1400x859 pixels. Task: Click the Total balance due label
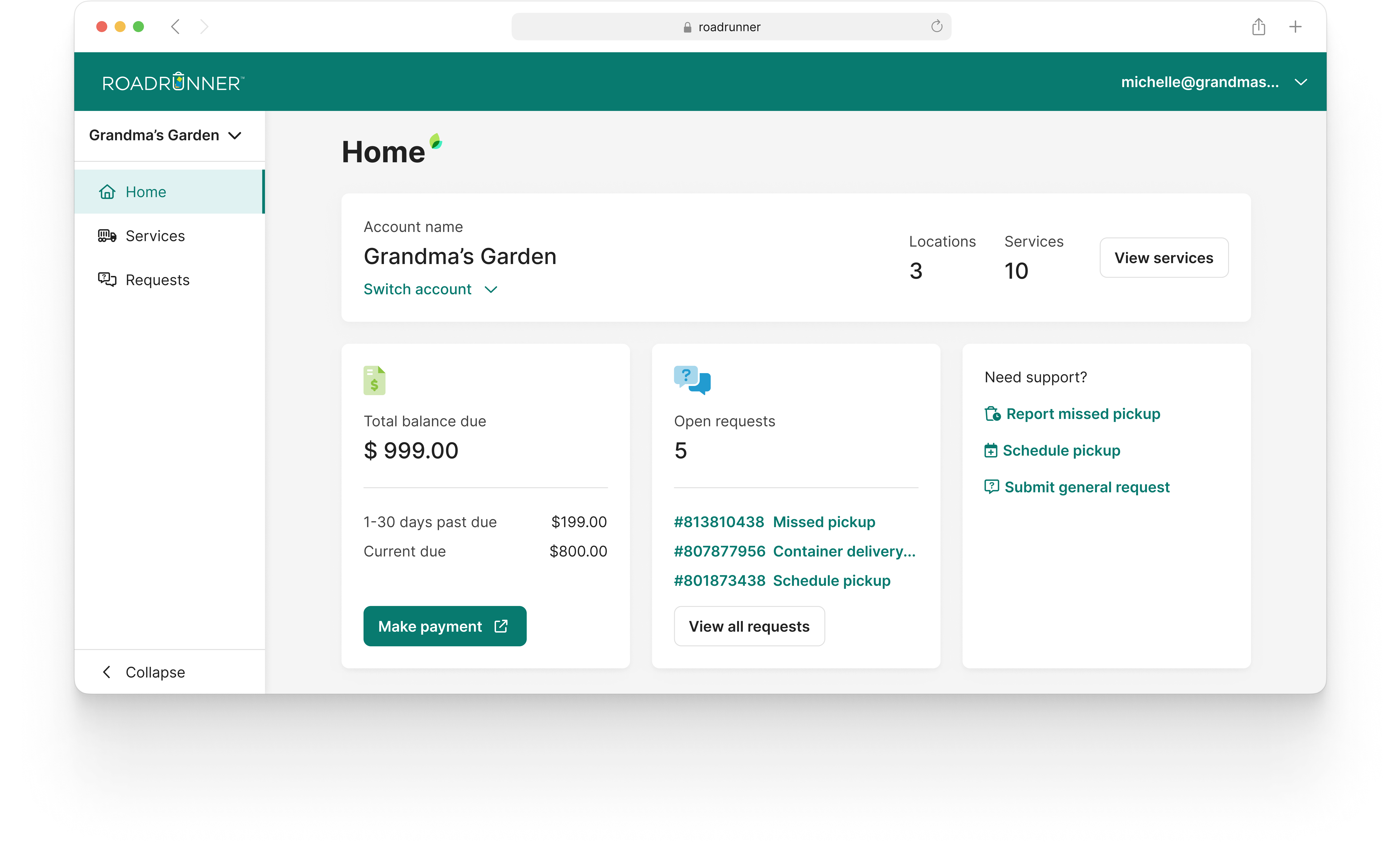pyautogui.click(x=425, y=421)
